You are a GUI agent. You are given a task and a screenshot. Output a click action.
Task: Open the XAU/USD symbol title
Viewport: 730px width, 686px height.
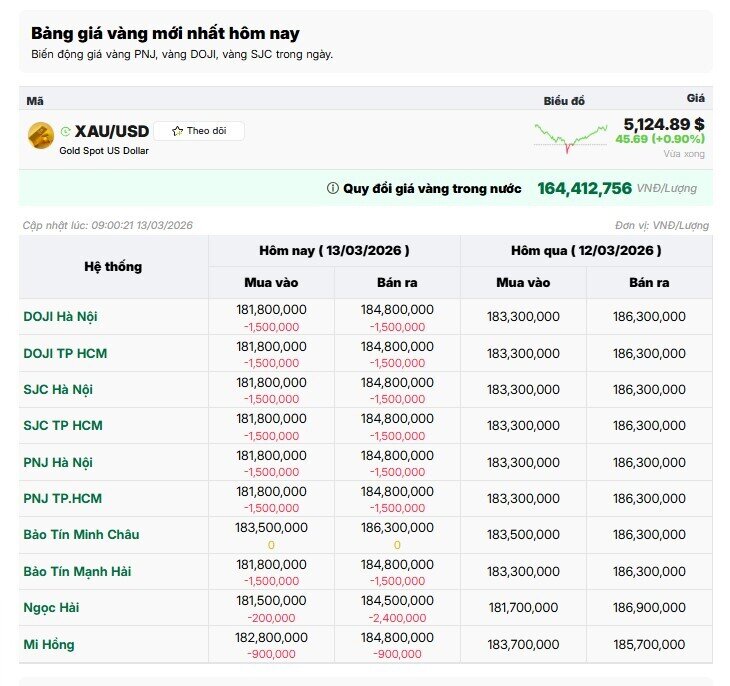point(112,131)
